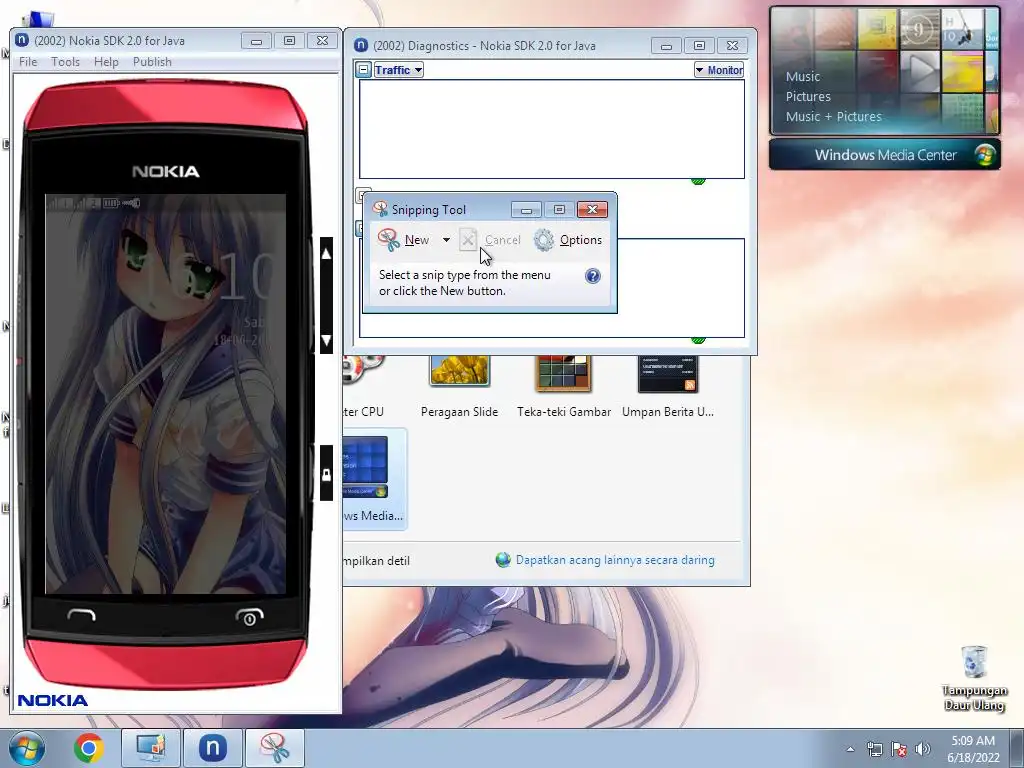Open the File menu in Nokia SDK

(28, 62)
